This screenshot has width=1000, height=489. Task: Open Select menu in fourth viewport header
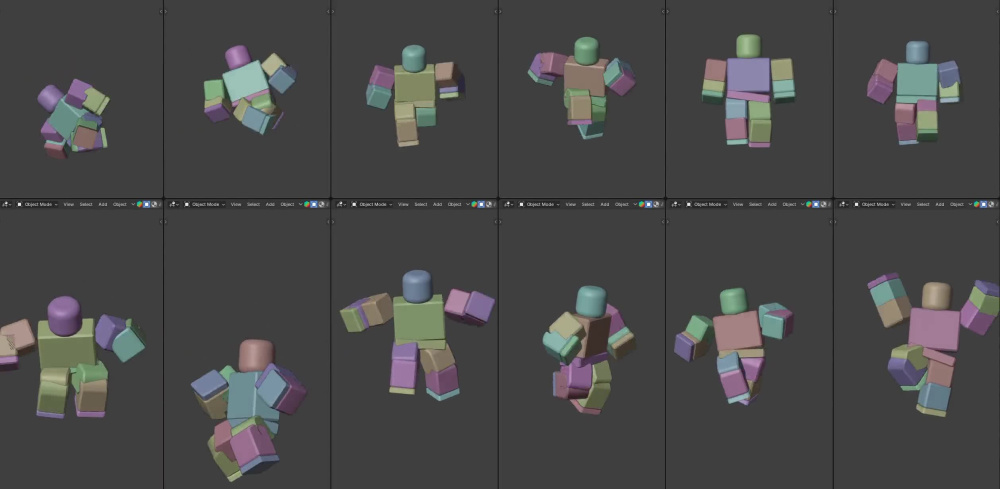pos(587,204)
